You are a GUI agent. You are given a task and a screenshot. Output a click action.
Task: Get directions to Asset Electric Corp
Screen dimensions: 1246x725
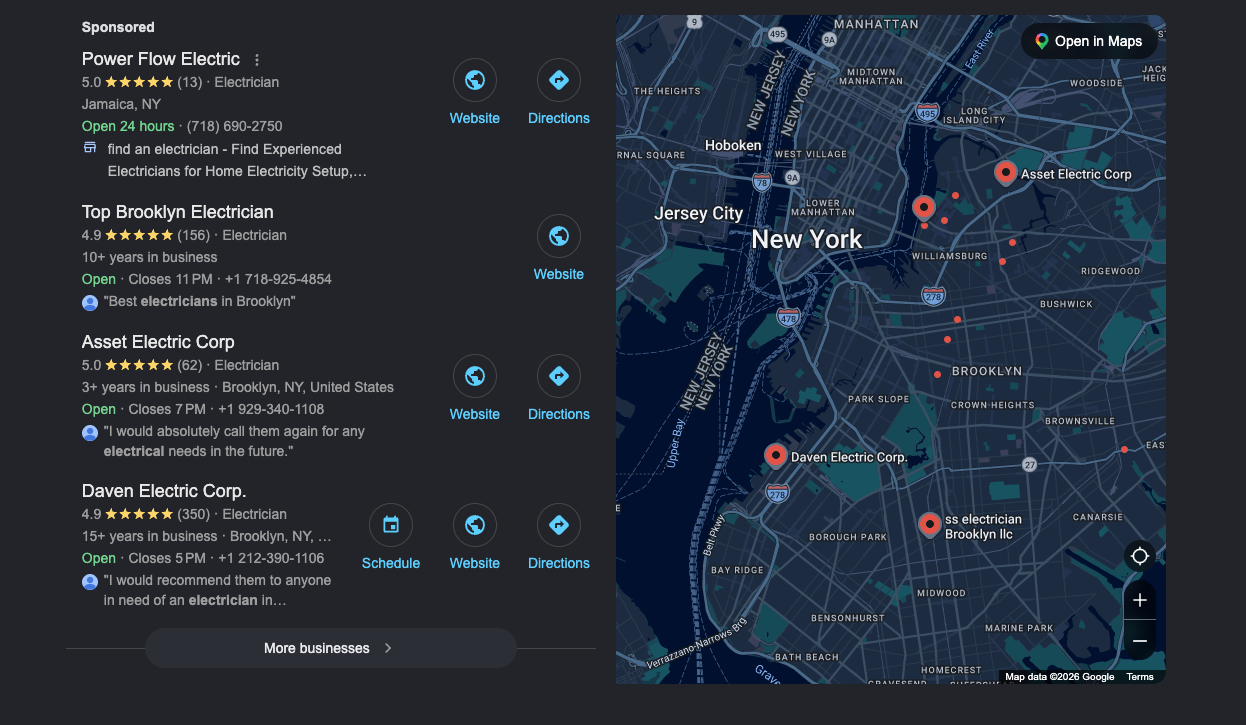tap(559, 376)
